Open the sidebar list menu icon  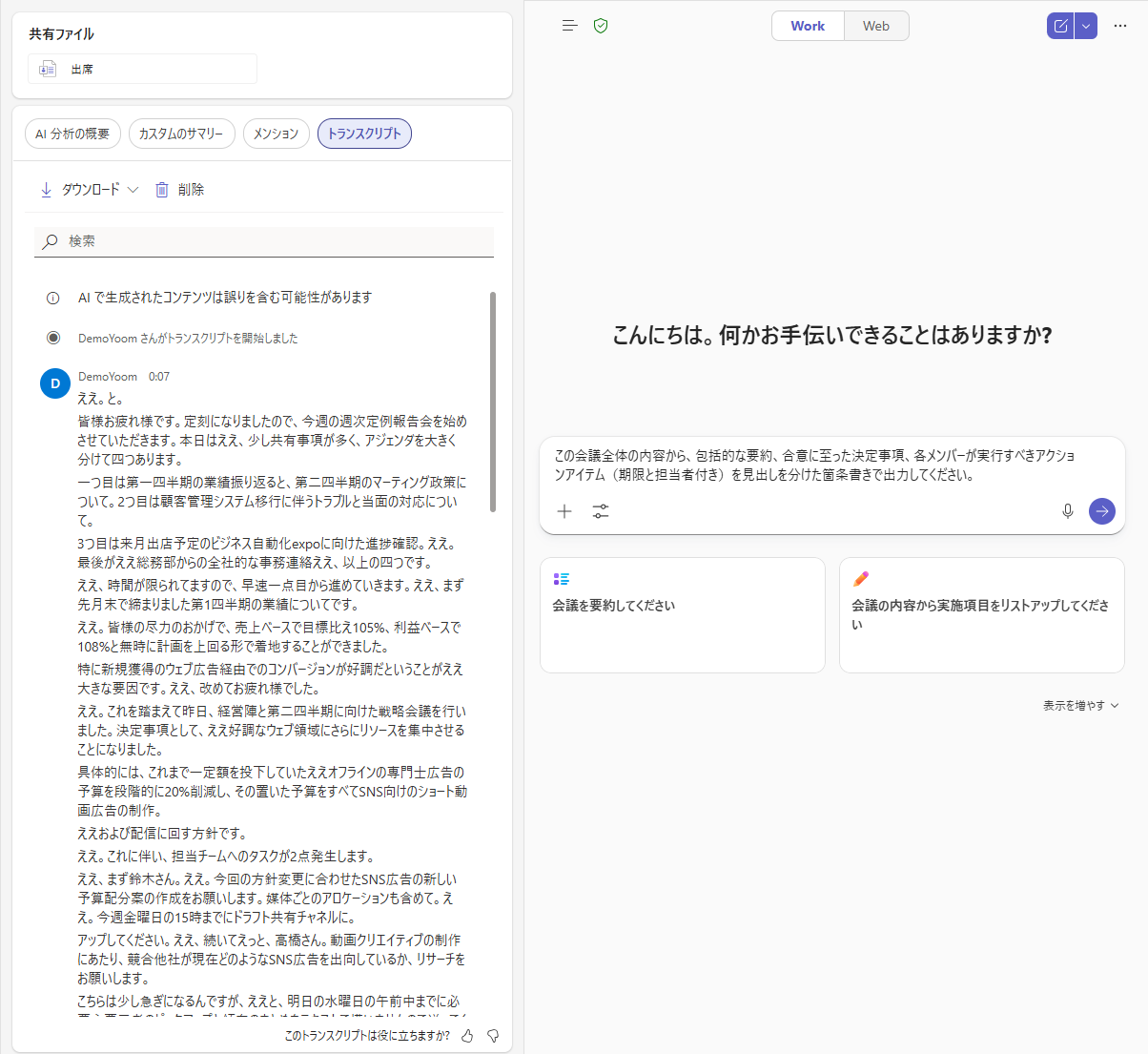pos(569,26)
